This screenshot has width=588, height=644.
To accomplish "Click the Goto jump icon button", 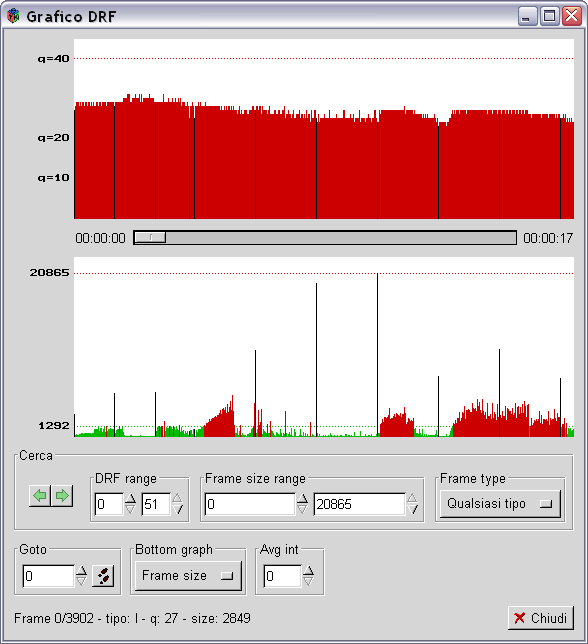I will (x=103, y=576).
